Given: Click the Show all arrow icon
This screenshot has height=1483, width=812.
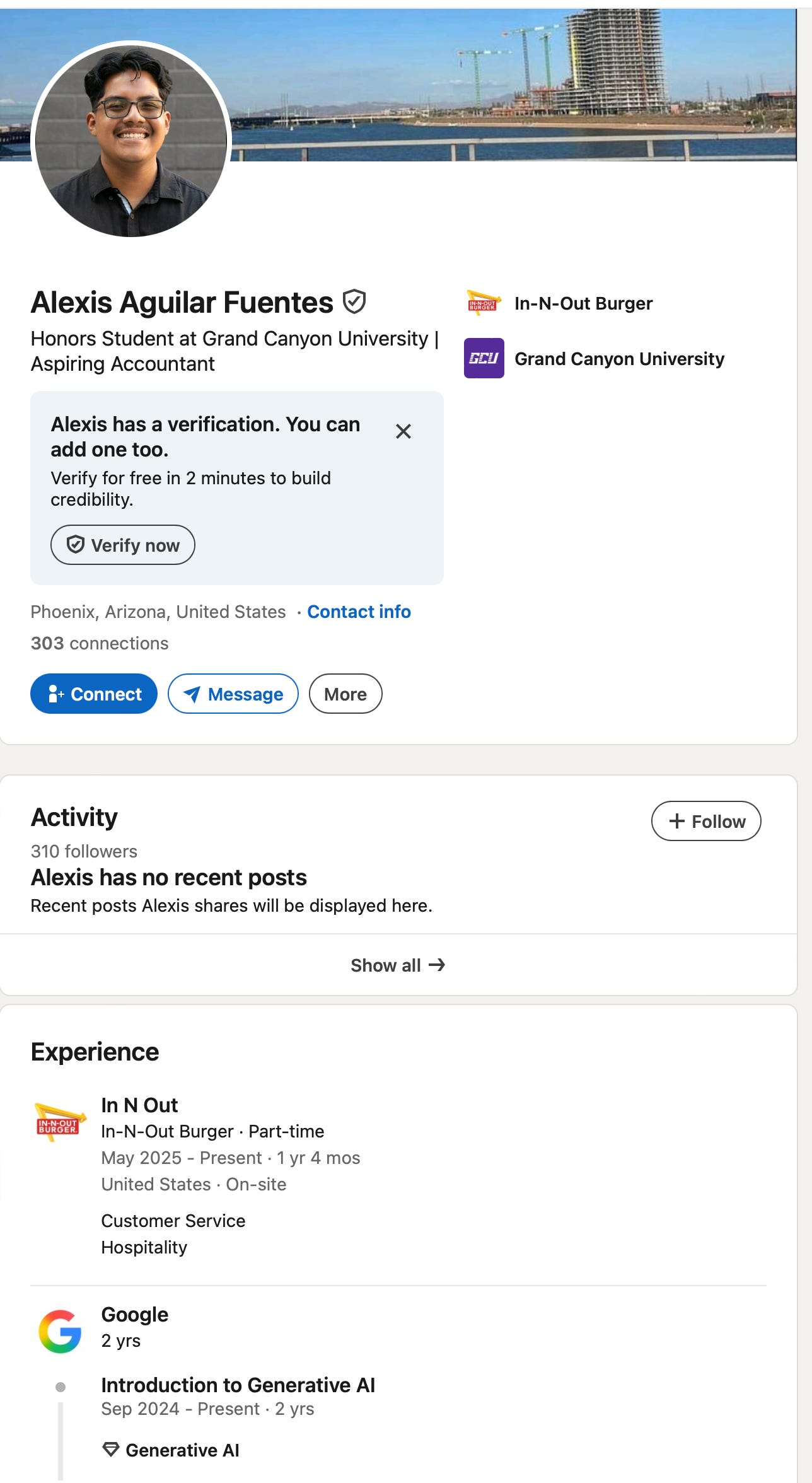Looking at the screenshot, I should click(437, 965).
